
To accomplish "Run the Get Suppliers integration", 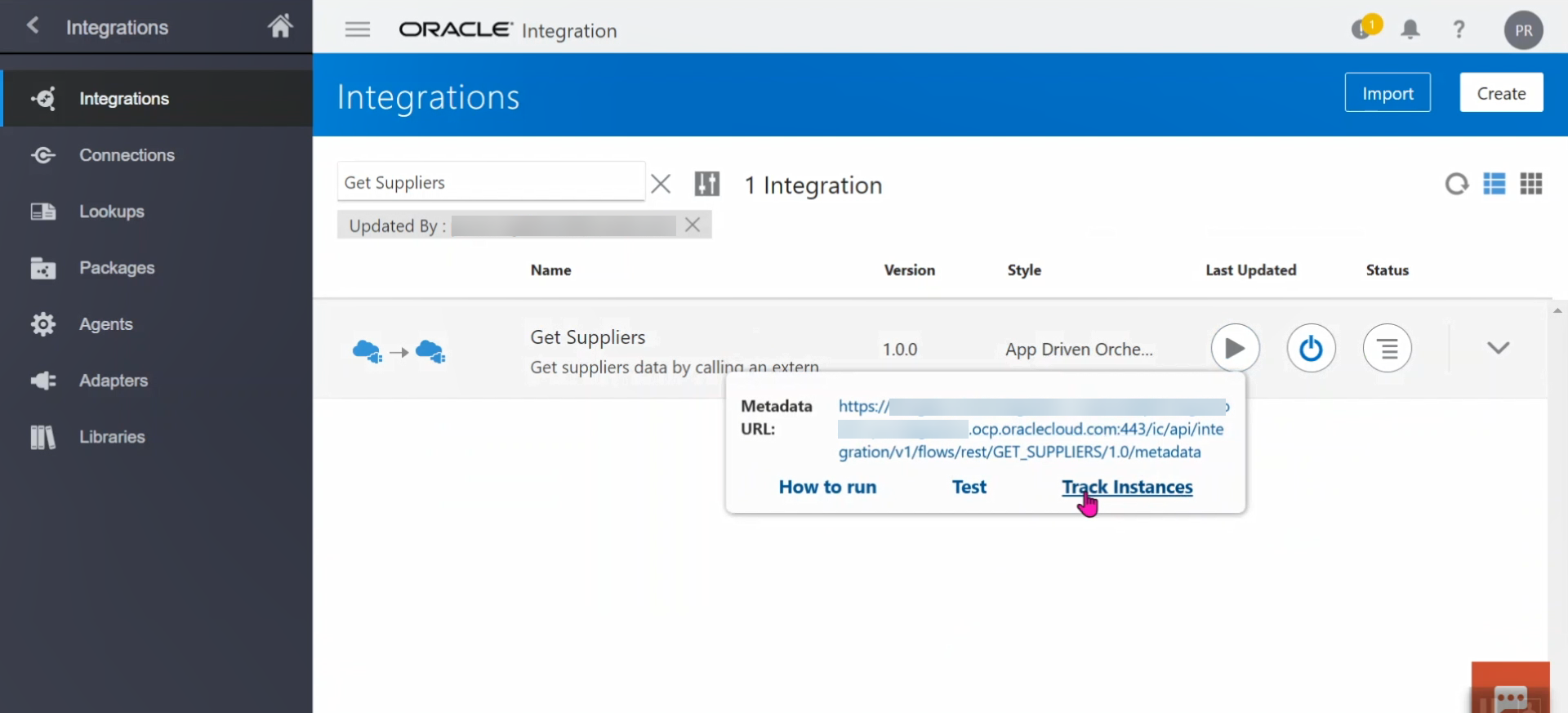I will (1235, 349).
